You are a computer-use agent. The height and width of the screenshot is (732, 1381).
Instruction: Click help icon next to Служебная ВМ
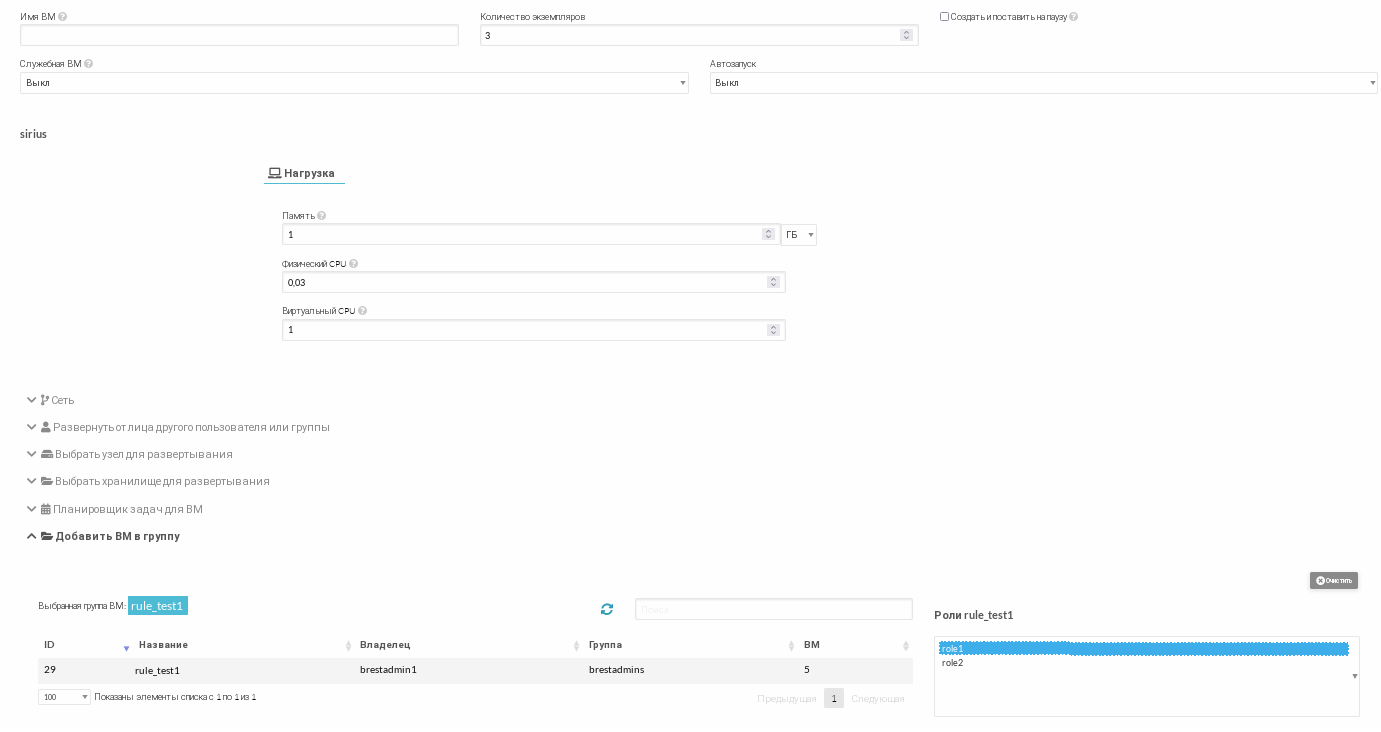[89, 64]
